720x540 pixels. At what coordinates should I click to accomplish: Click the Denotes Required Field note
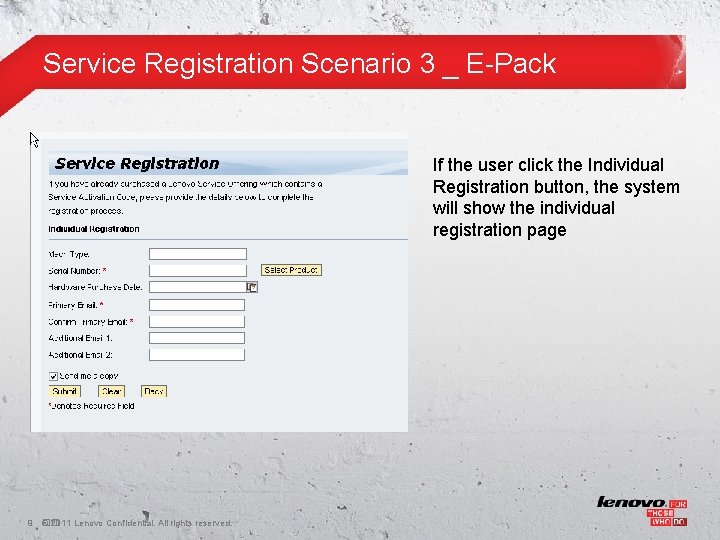point(91,406)
